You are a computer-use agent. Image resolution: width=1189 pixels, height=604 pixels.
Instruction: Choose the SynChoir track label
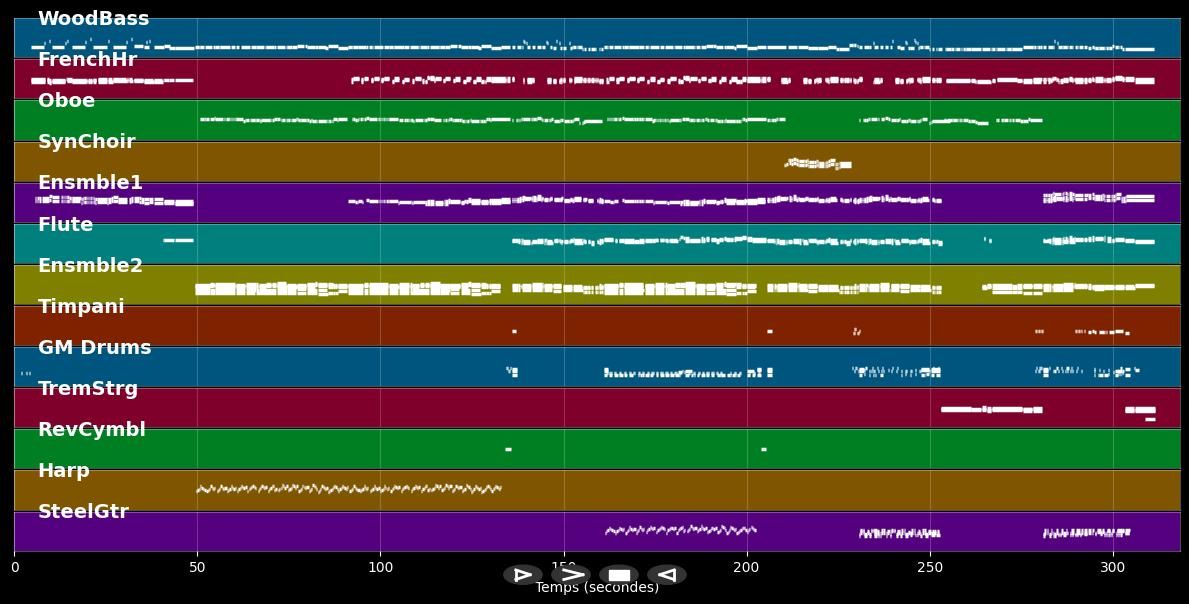point(86,142)
